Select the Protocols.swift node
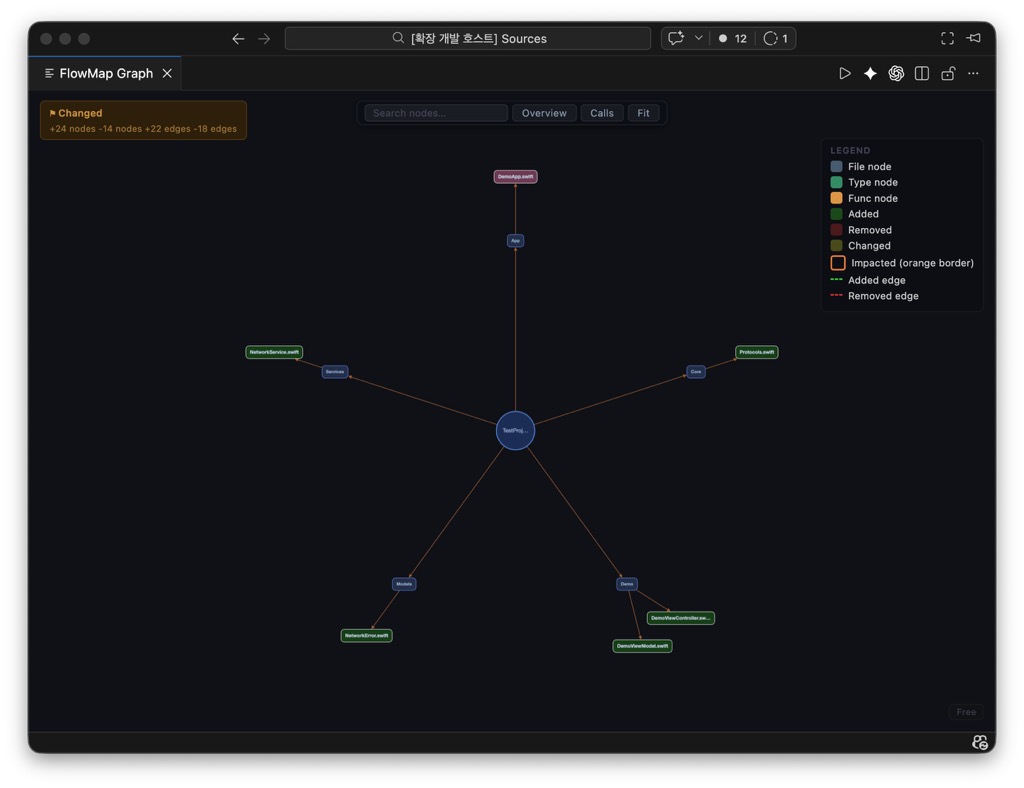Viewport: 1024px width, 788px height. click(756, 352)
